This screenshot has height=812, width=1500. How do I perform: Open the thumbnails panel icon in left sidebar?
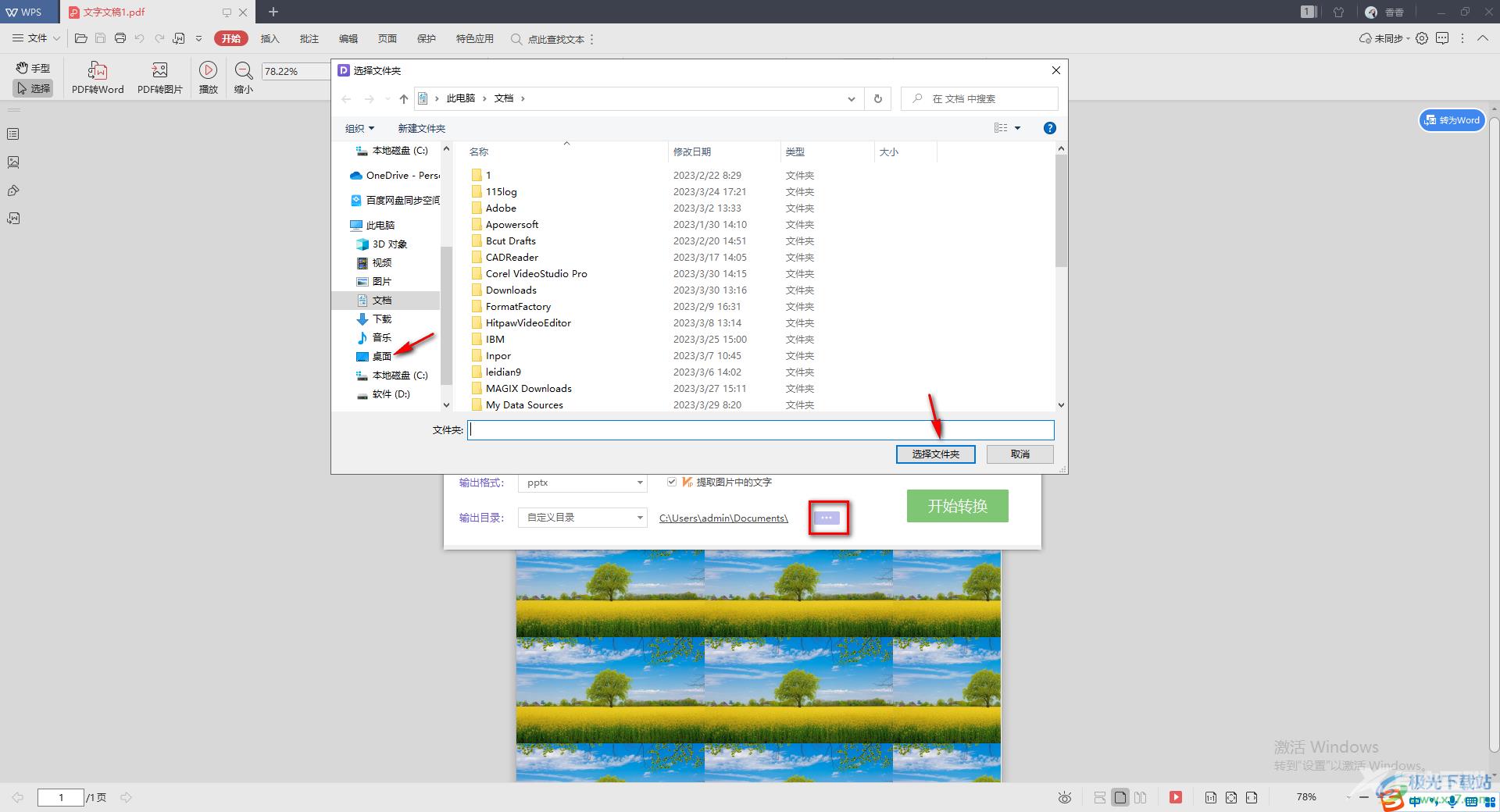13,134
